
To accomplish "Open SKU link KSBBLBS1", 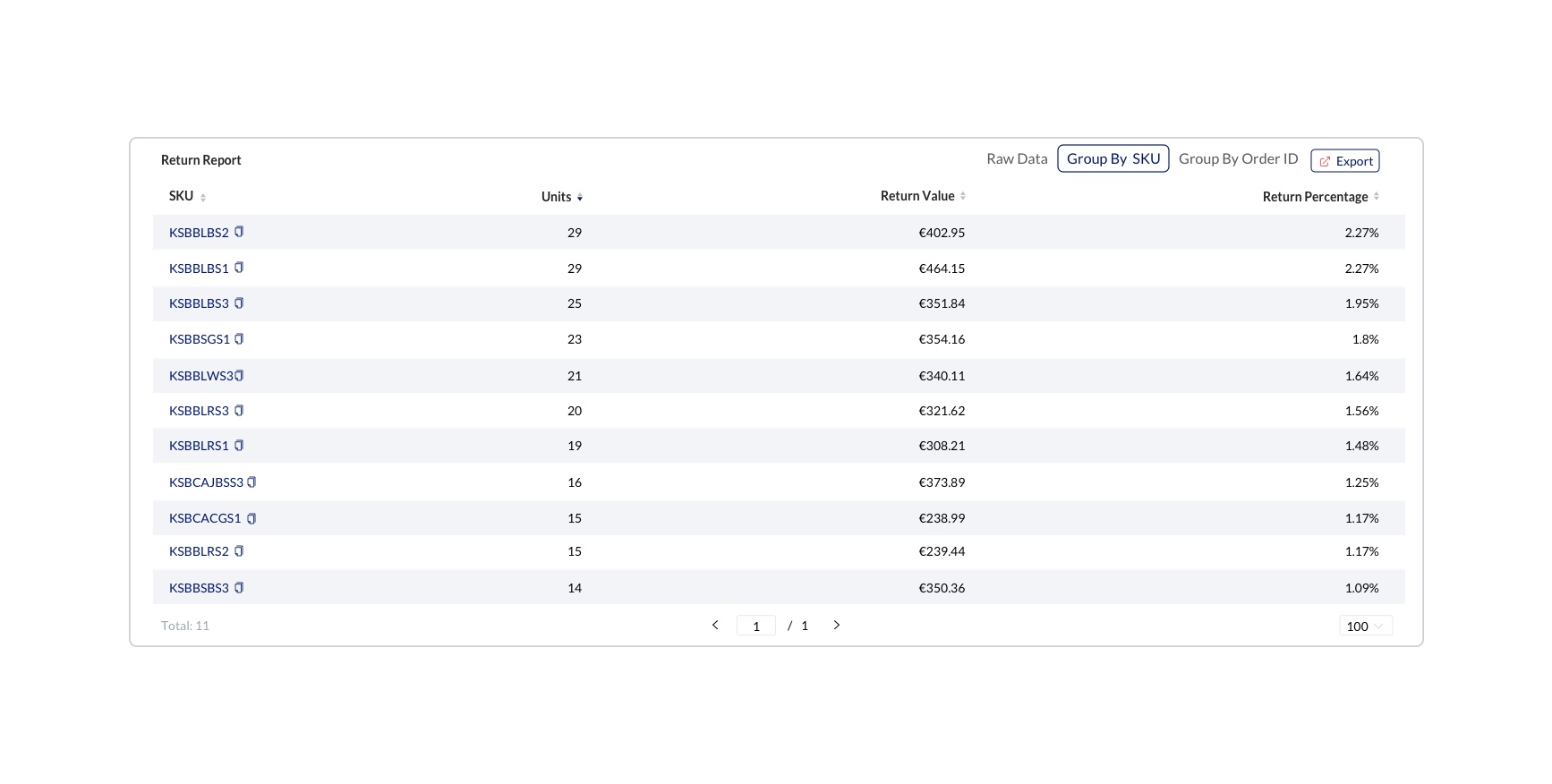I will pos(199,268).
